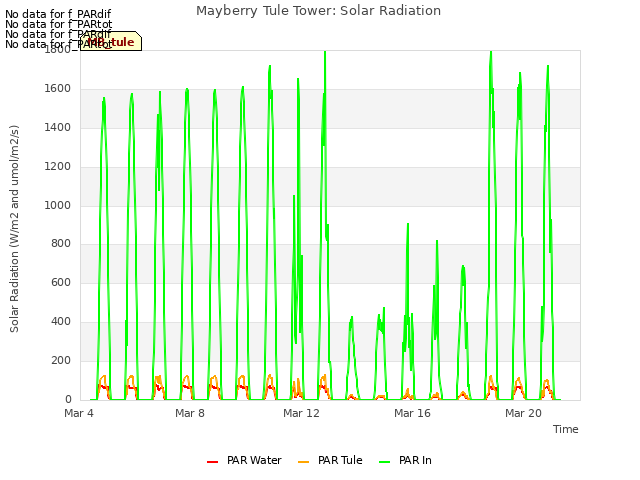This screenshot has height=480, width=640.
Task: Click the red PAR Water legend swatch
Action: 212,462
